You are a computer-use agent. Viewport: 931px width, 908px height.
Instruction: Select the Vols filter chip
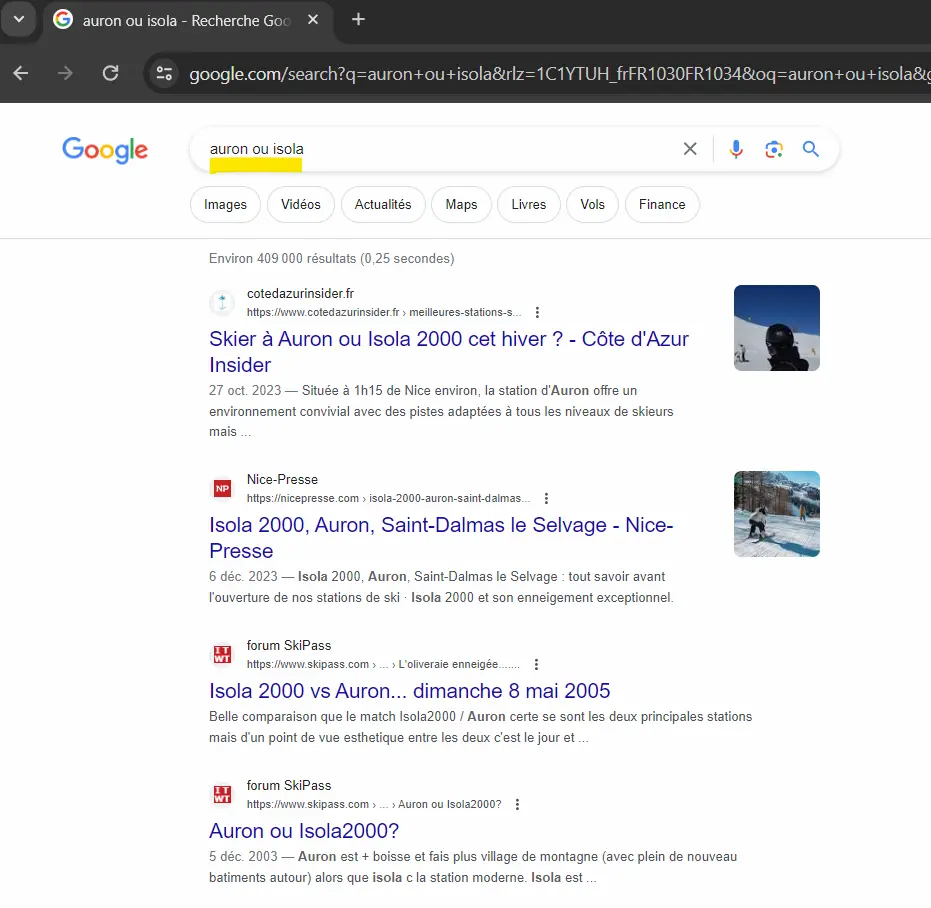coord(593,204)
